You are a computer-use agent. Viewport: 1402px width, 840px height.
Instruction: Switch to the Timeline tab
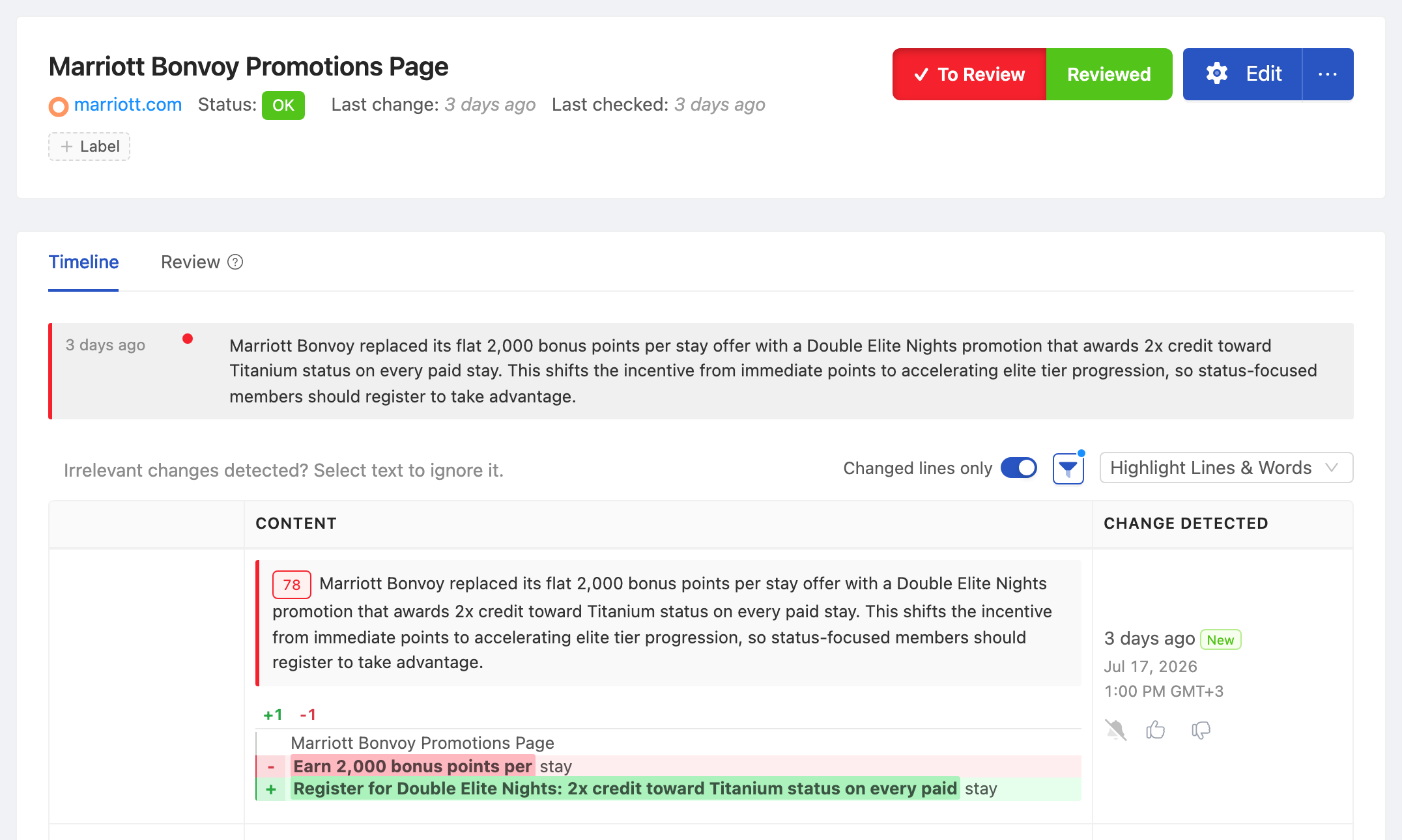coord(83,262)
